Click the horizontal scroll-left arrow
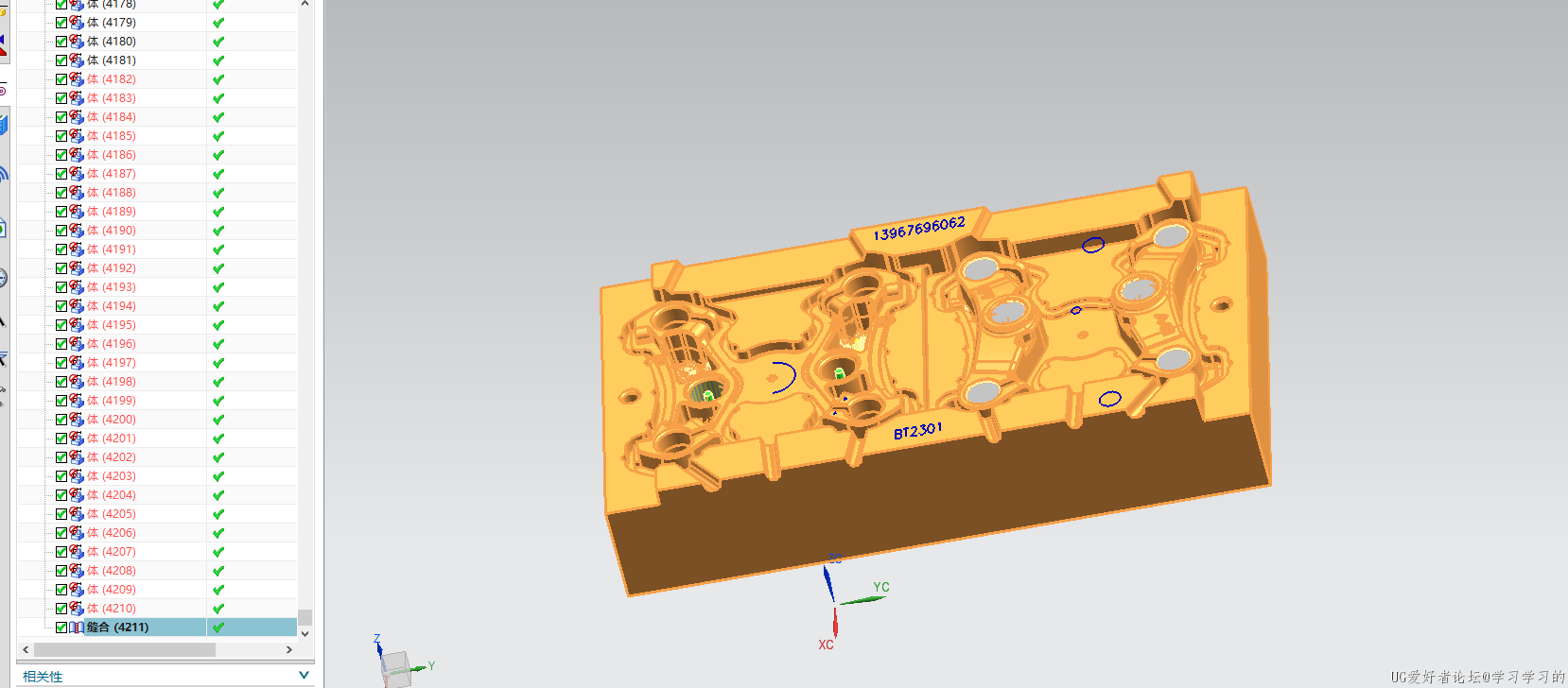 26,650
